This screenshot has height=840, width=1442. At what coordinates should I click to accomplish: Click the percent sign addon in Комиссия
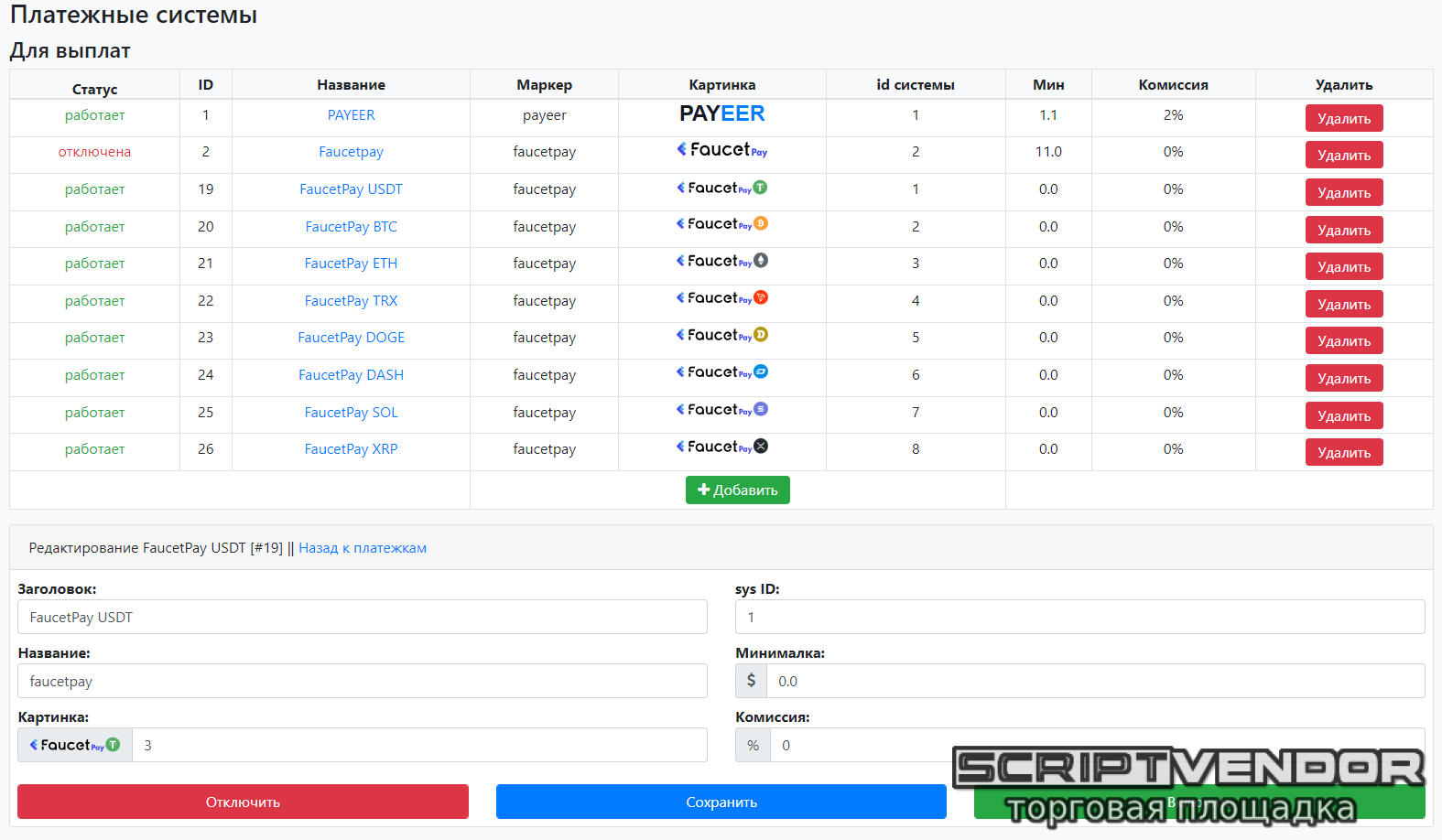point(753,745)
